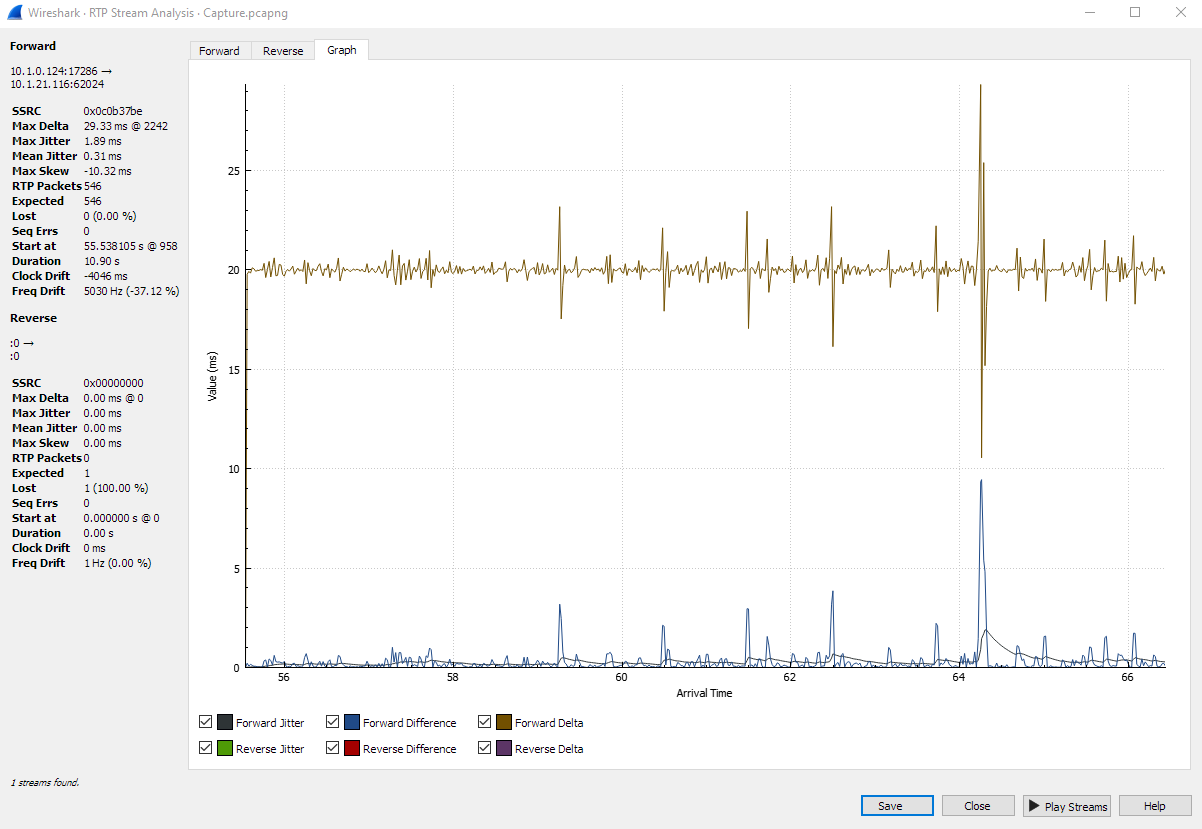1202x829 pixels.
Task: Click the purple Reverse Delta color swatch
Action: (x=505, y=747)
